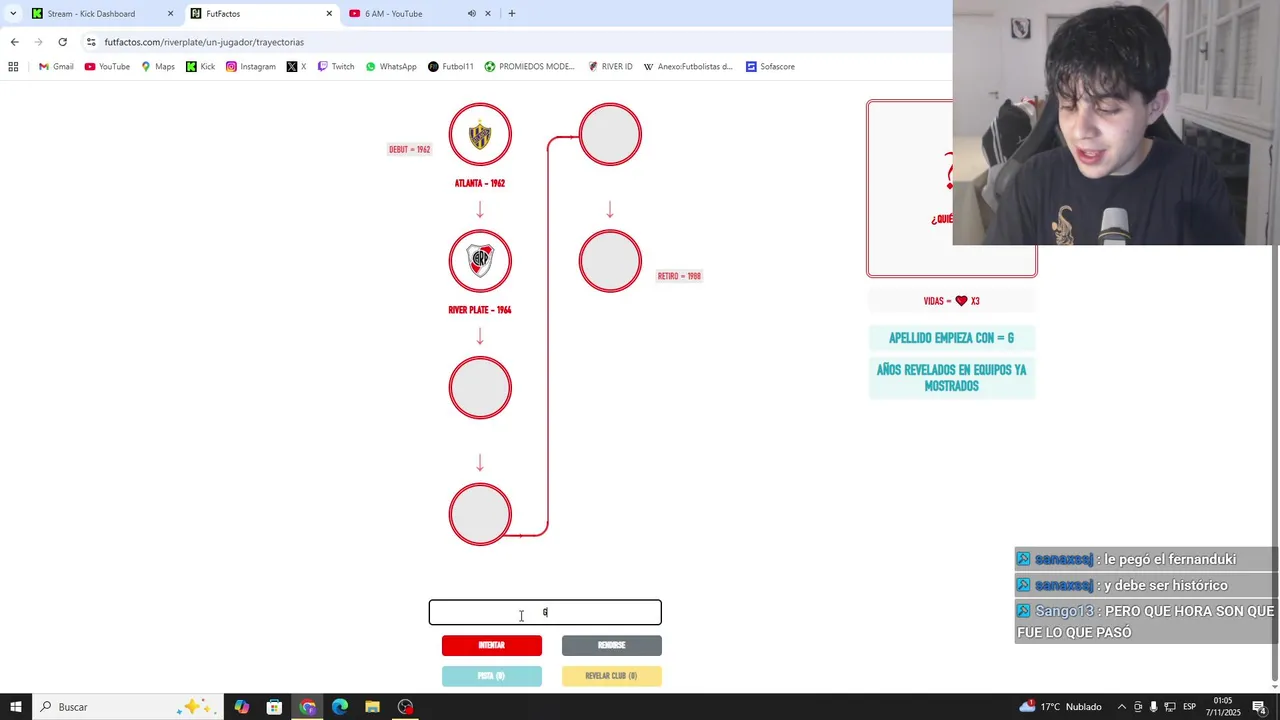The image size is (1280, 720).
Task: Open the Sofascore bookmark
Action: pyautogui.click(x=770, y=67)
